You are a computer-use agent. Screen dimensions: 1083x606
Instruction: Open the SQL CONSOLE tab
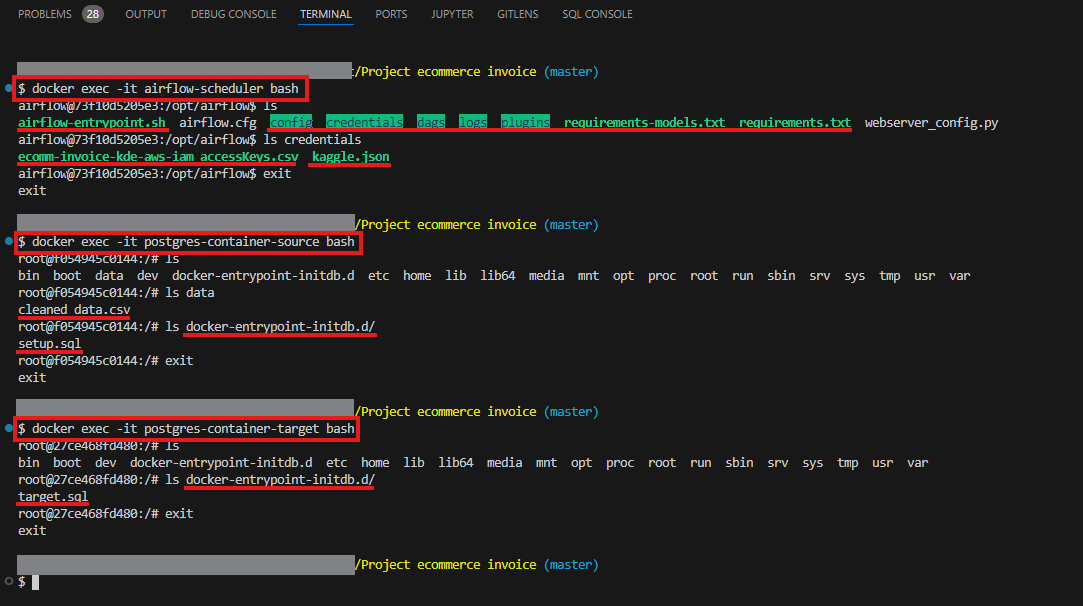pyautogui.click(x=597, y=14)
